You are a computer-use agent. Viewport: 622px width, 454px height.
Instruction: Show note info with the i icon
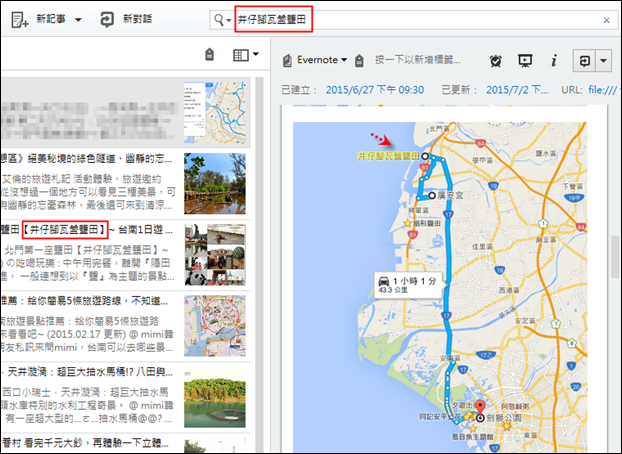click(554, 60)
